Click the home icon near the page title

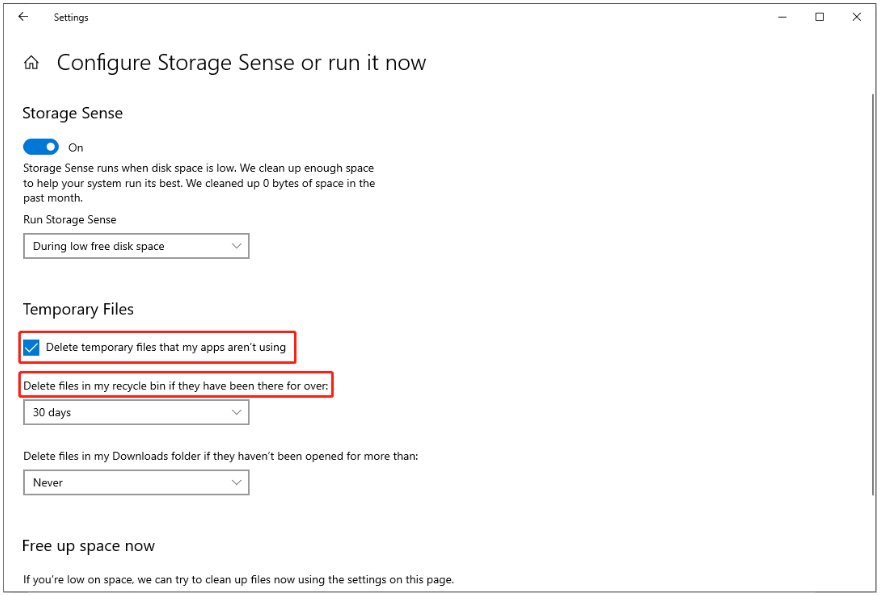tap(31, 62)
